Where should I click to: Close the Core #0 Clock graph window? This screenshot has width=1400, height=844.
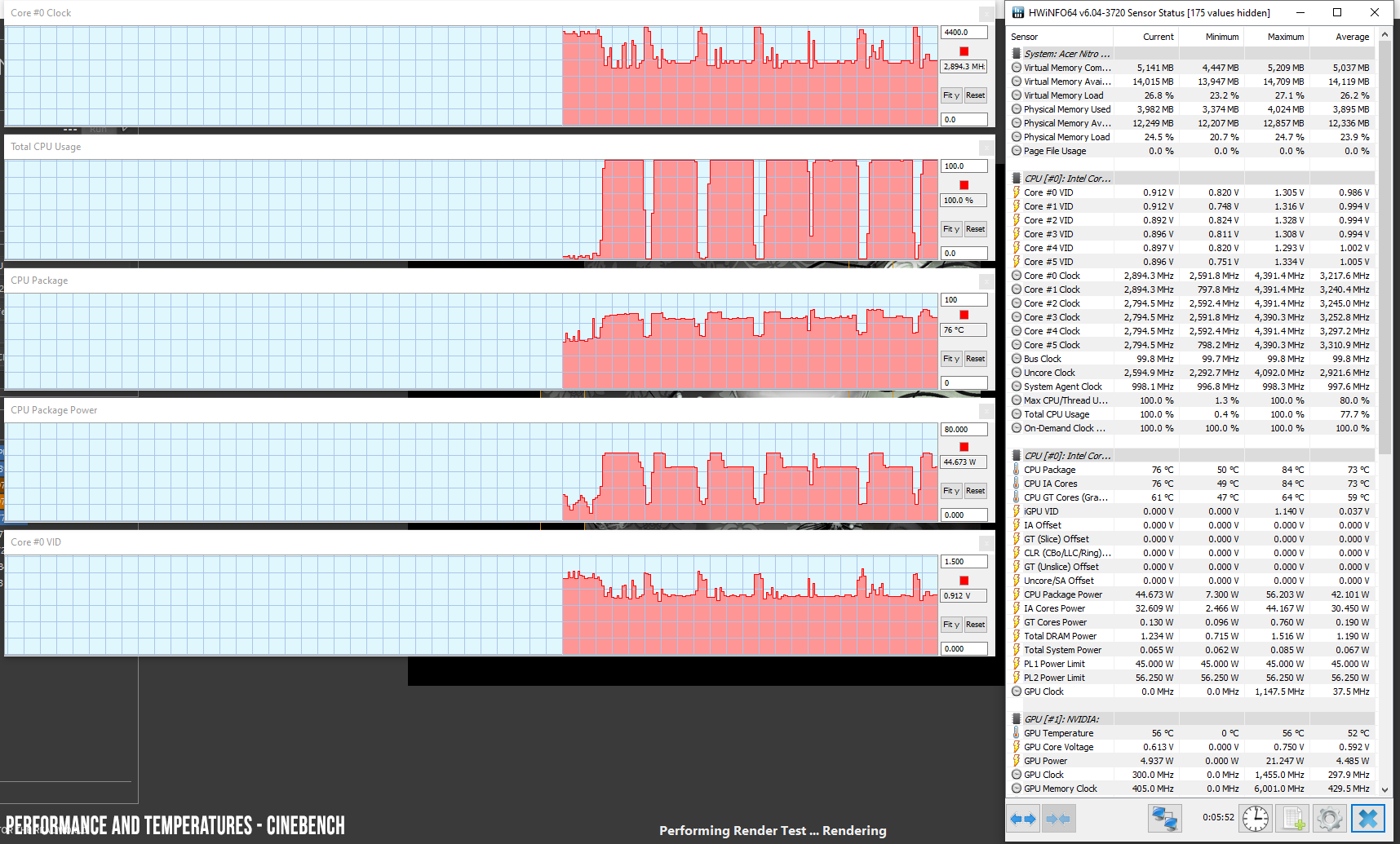(x=986, y=14)
